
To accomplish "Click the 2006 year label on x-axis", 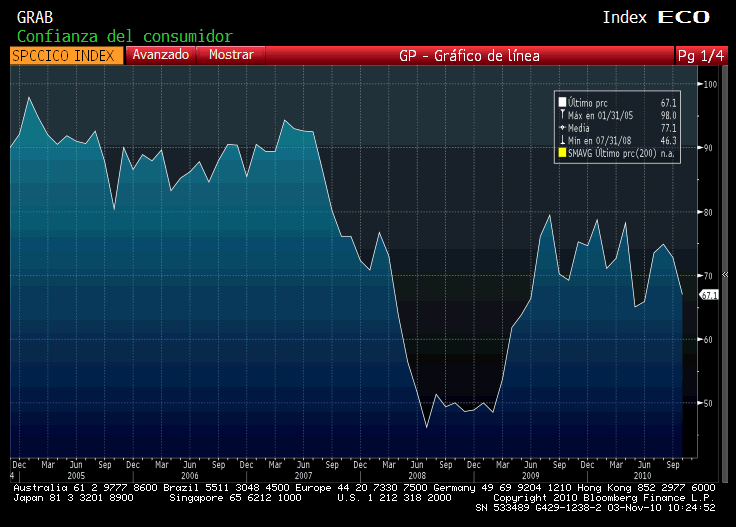I will pyautogui.click(x=190, y=475).
